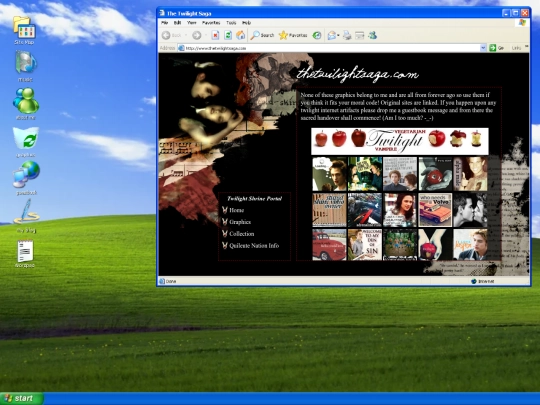Open the about me messenger icon
The height and width of the screenshot is (405, 540).
tap(25, 104)
